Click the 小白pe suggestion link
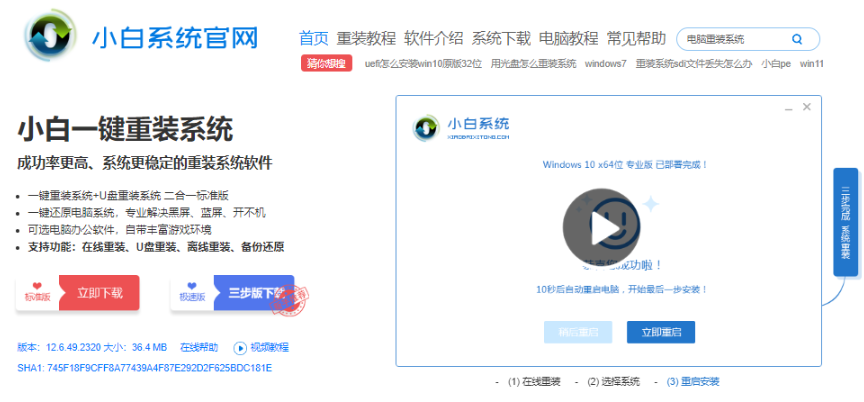This screenshot has width=864, height=402. tap(776, 64)
